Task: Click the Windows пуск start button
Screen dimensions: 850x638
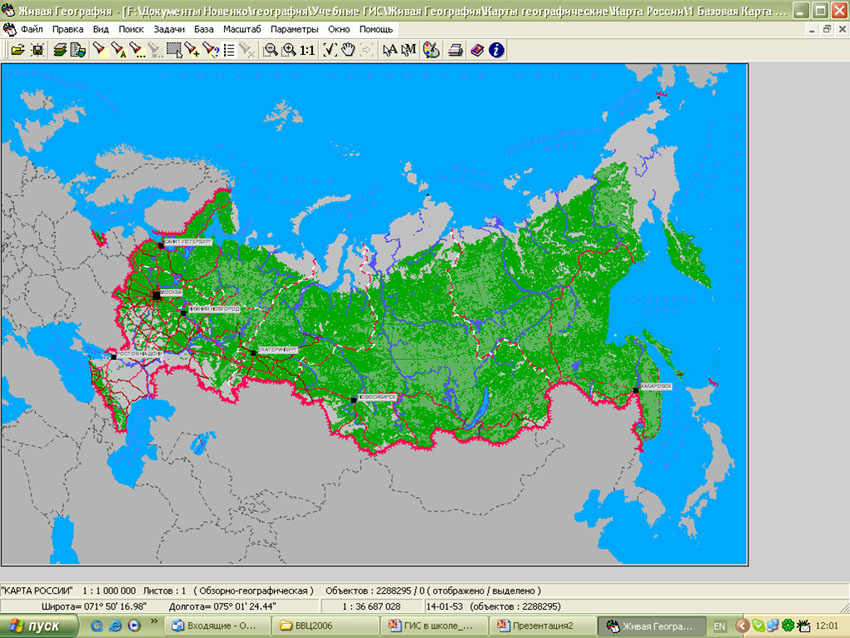Action: point(38,626)
